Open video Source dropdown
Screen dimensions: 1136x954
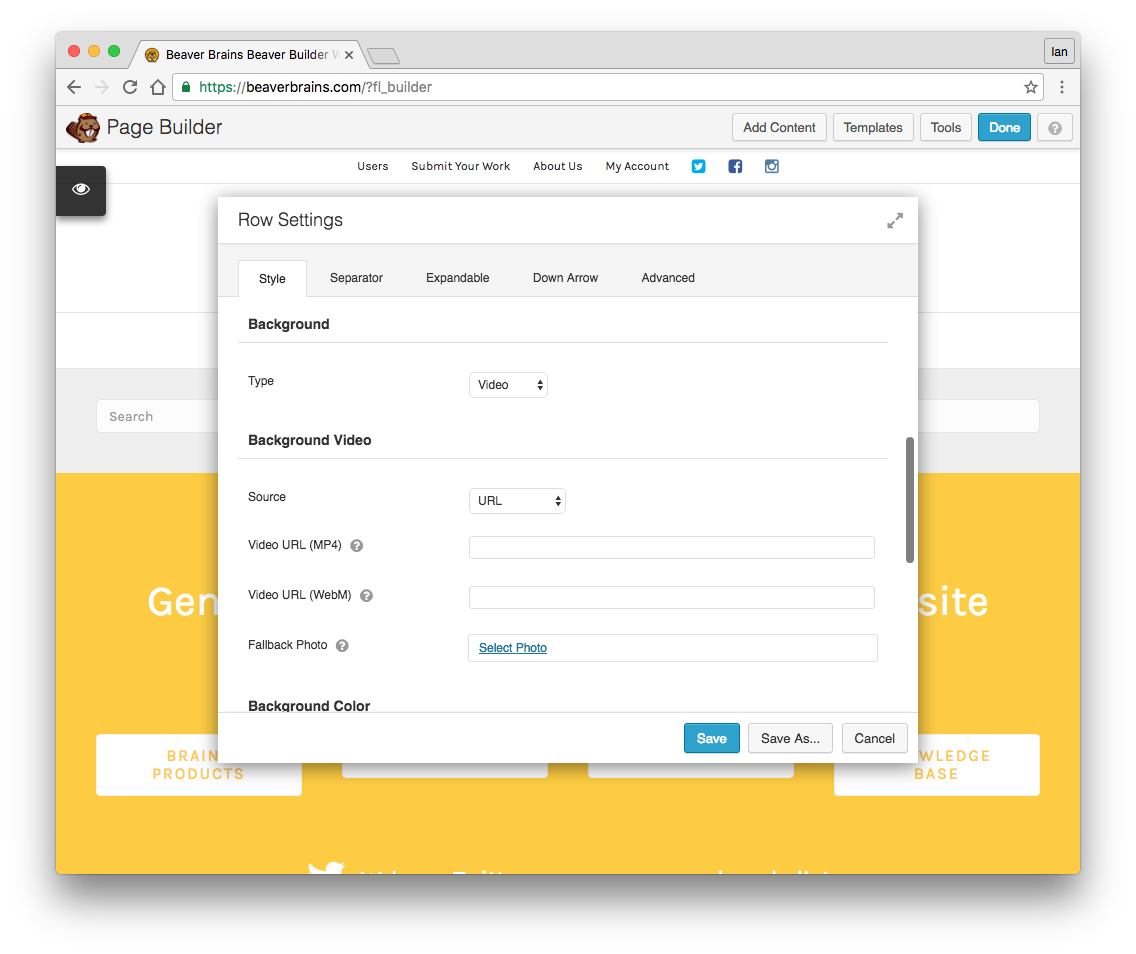pyautogui.click(x=517, y=501)
